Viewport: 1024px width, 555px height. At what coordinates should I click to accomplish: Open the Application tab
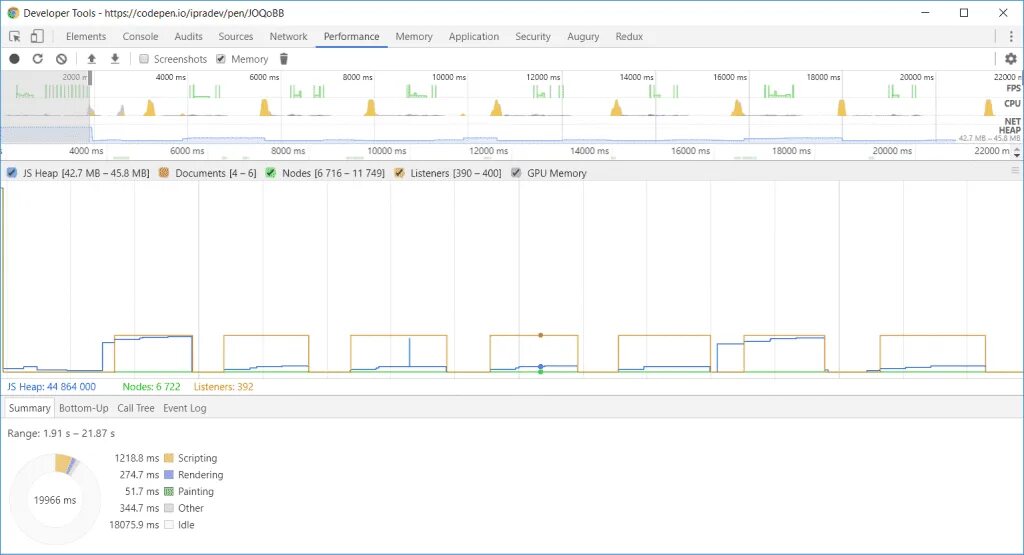point(473,37)
